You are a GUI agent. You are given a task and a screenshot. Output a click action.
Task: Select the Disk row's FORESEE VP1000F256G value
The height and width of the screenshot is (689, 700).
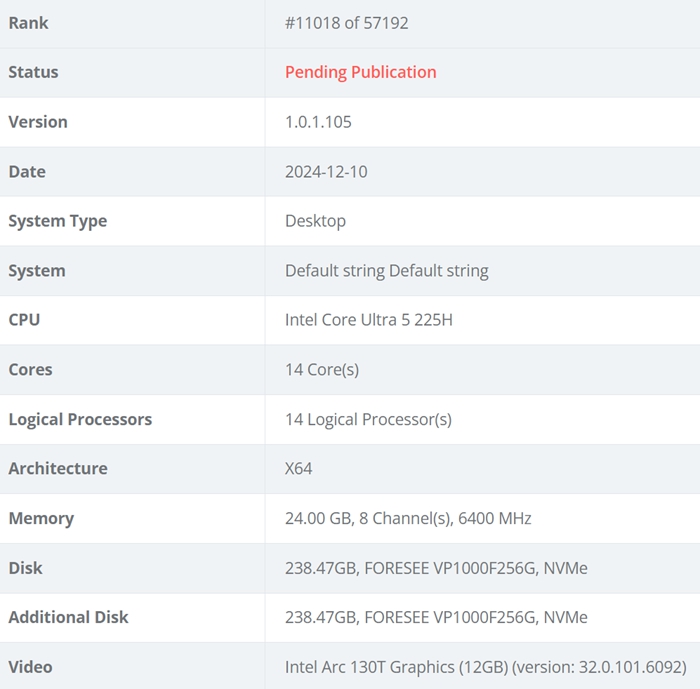click(x=436, y=568)
